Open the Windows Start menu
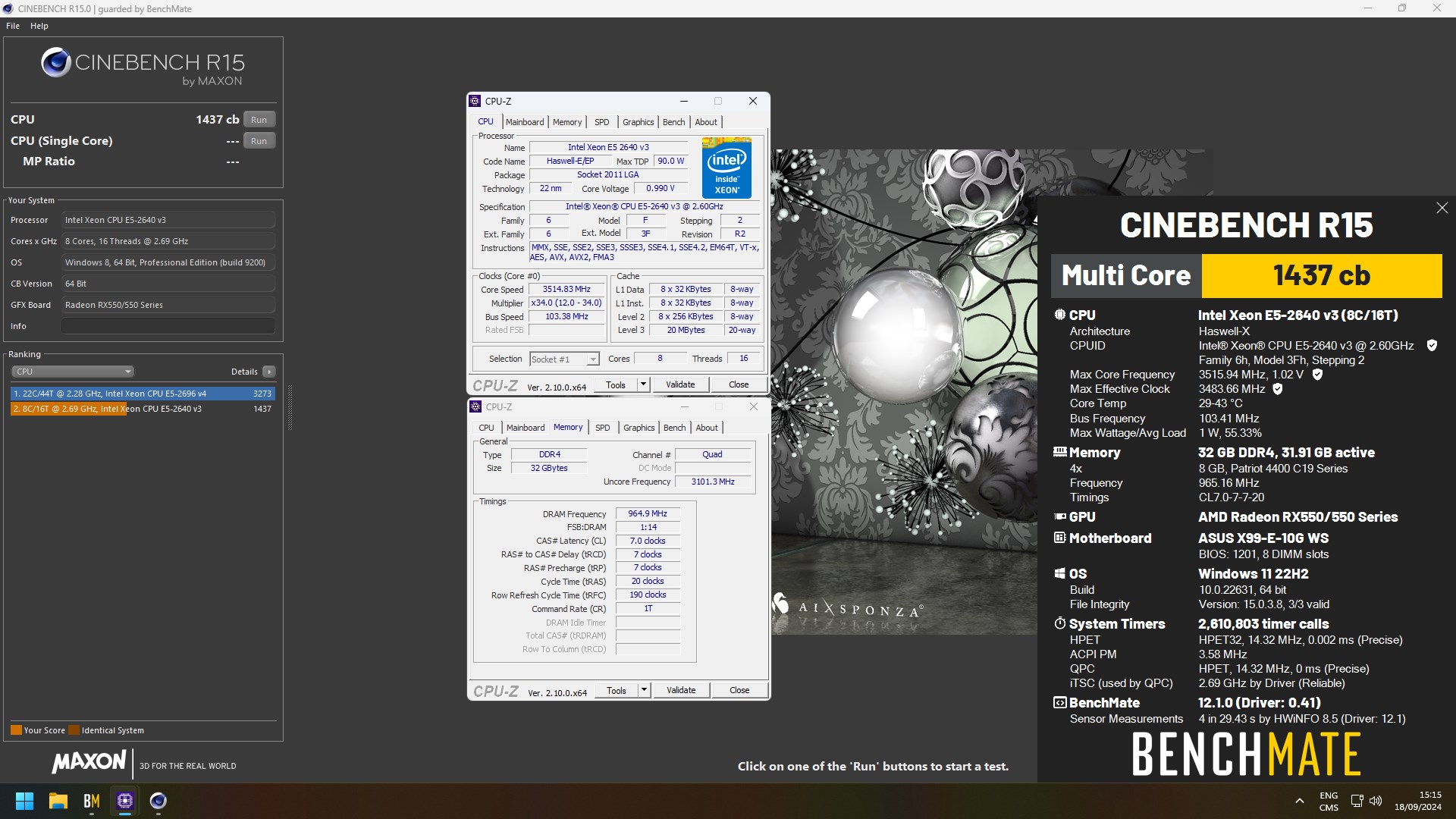The width and height of the screenshot is (1456, 819). pyautogui.click(x=24, y=801)
